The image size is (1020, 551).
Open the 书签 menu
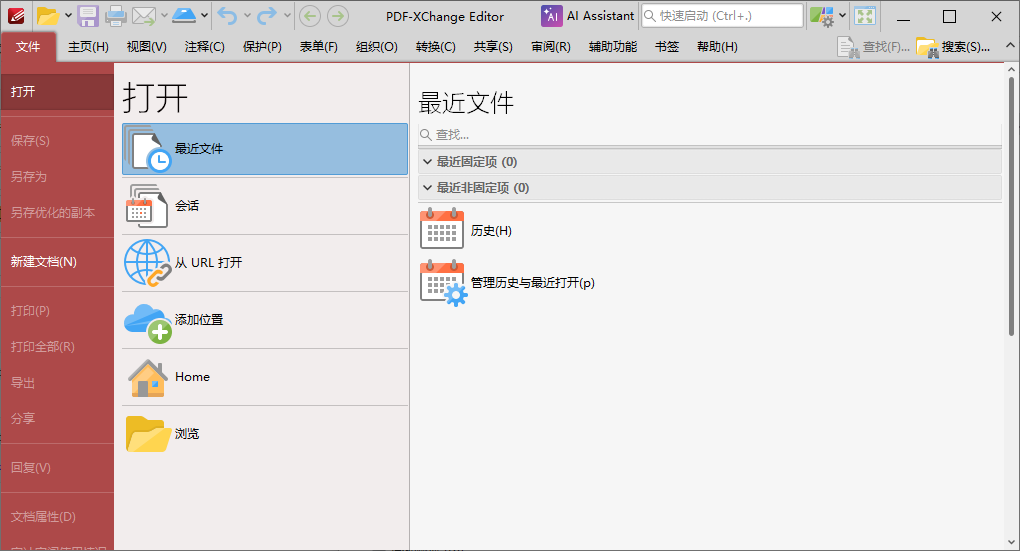point(667,47)
